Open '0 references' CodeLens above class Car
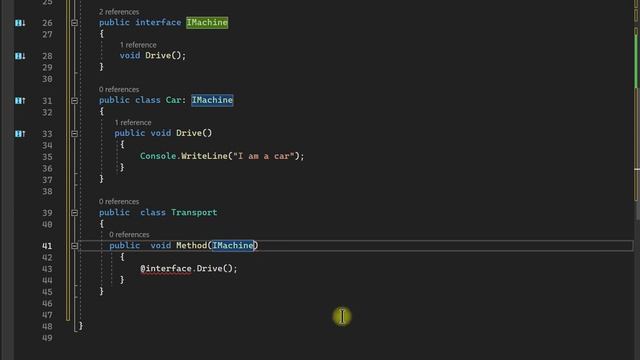Image resolution: width=640 pixels, height=360 pixels. (x=119, y=89)
